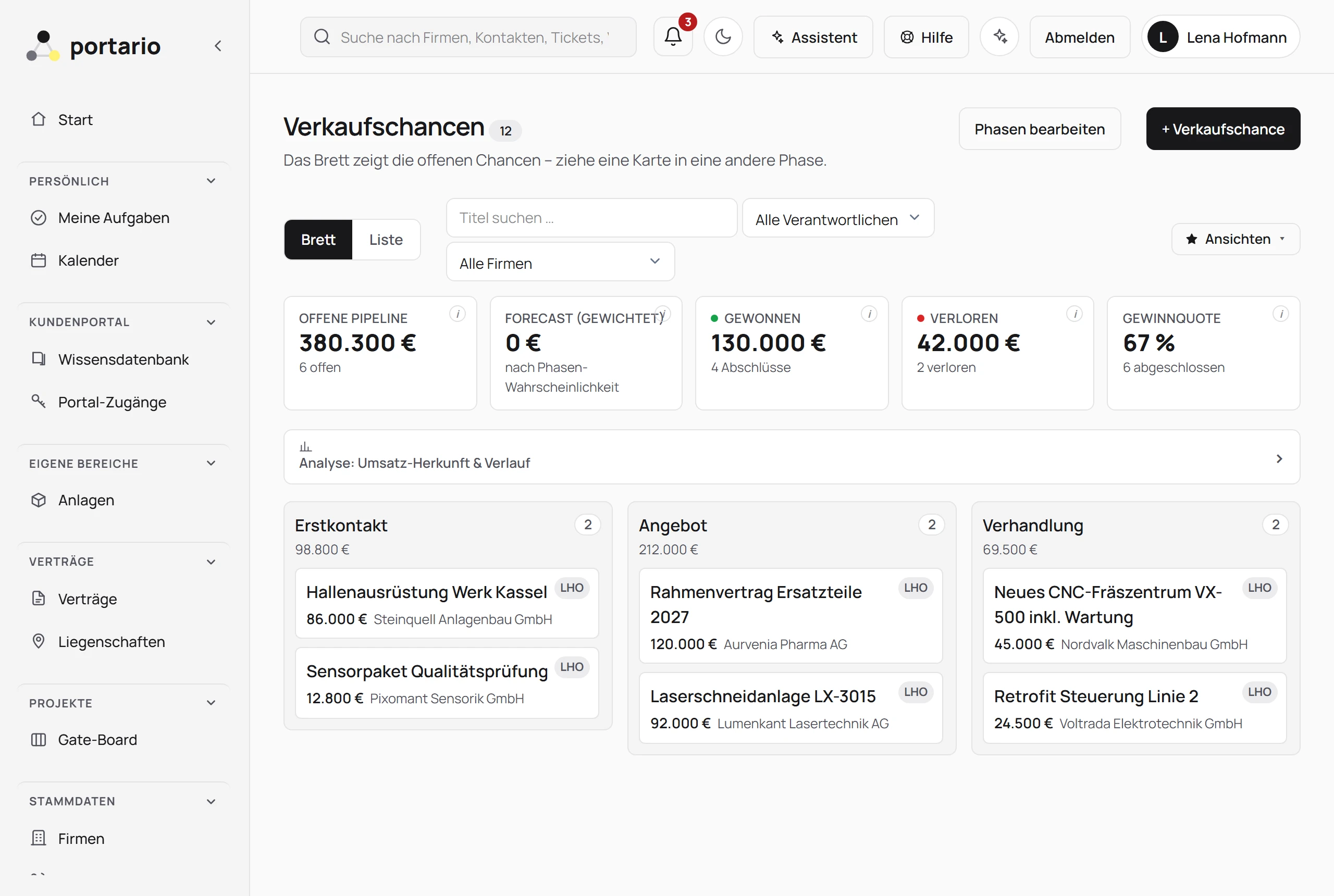Open Alle Verantwortlichen dropdown
Viewport: 1334px width, 896px height.
(838, 218)
